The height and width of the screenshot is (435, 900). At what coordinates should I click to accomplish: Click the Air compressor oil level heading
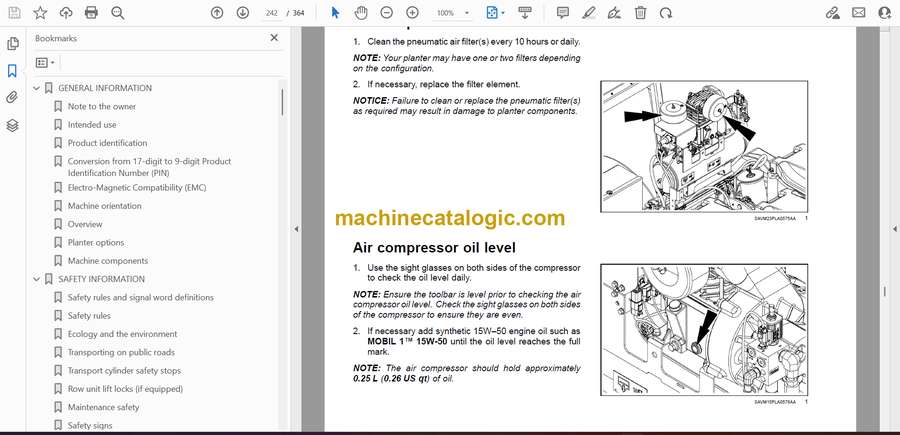point(434,248)
